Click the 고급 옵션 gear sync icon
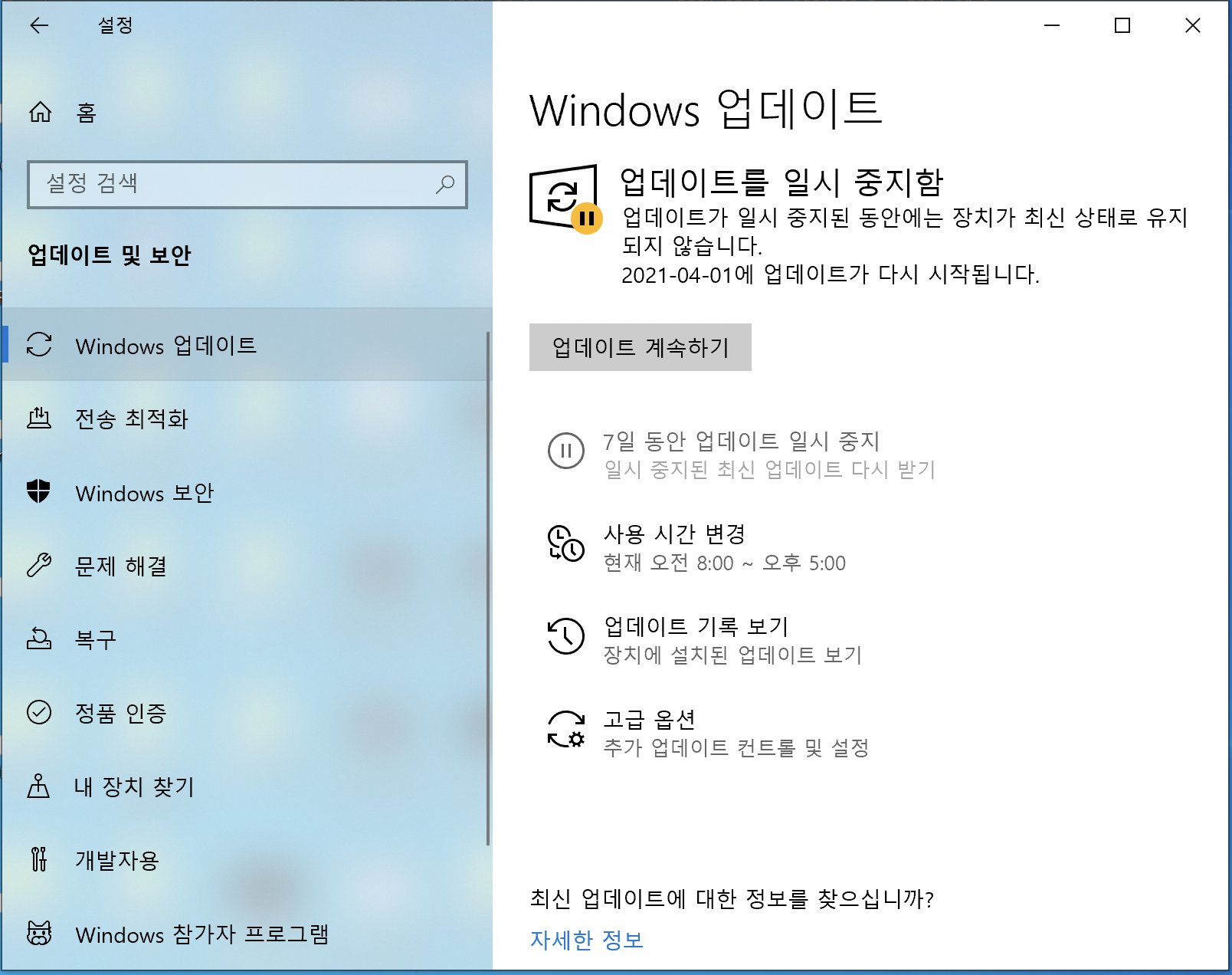 pyautogui.click(x=566, y=729)
